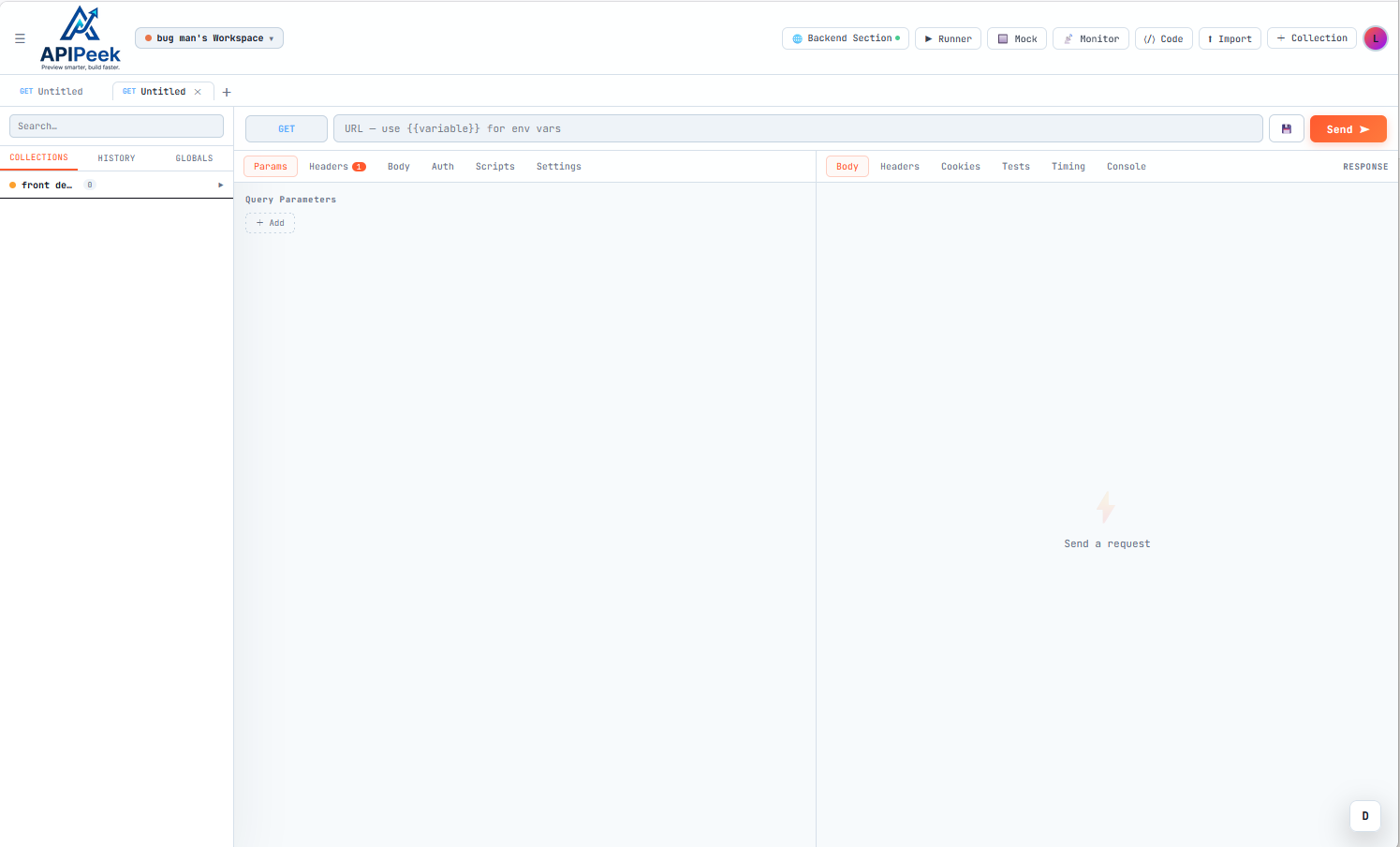
Task: Open the Tests tab
Action: pyautogui.click(x=1016, y=167)
